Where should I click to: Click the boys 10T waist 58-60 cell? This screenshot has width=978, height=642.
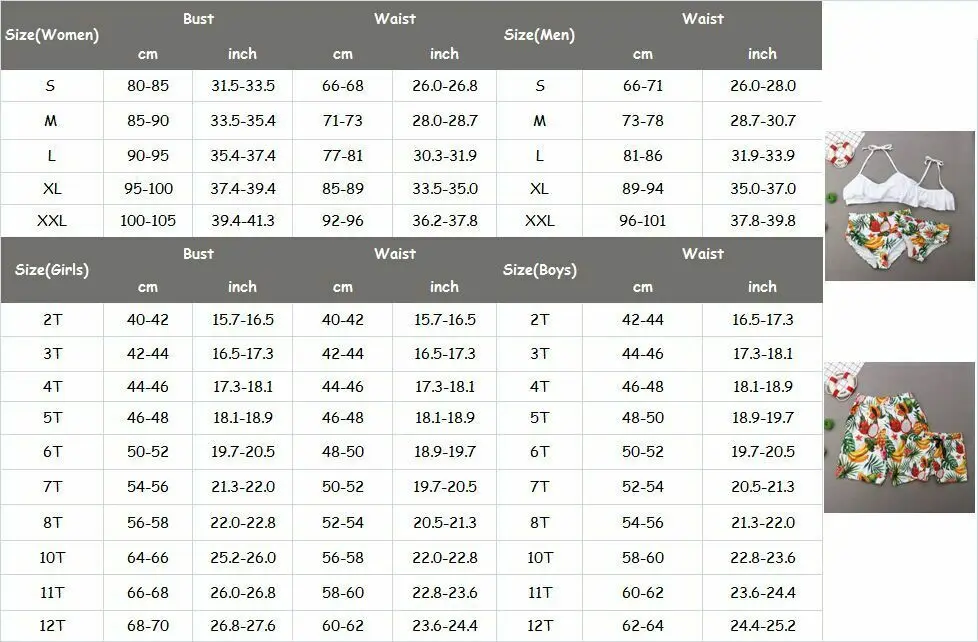(x=642, y=558)
